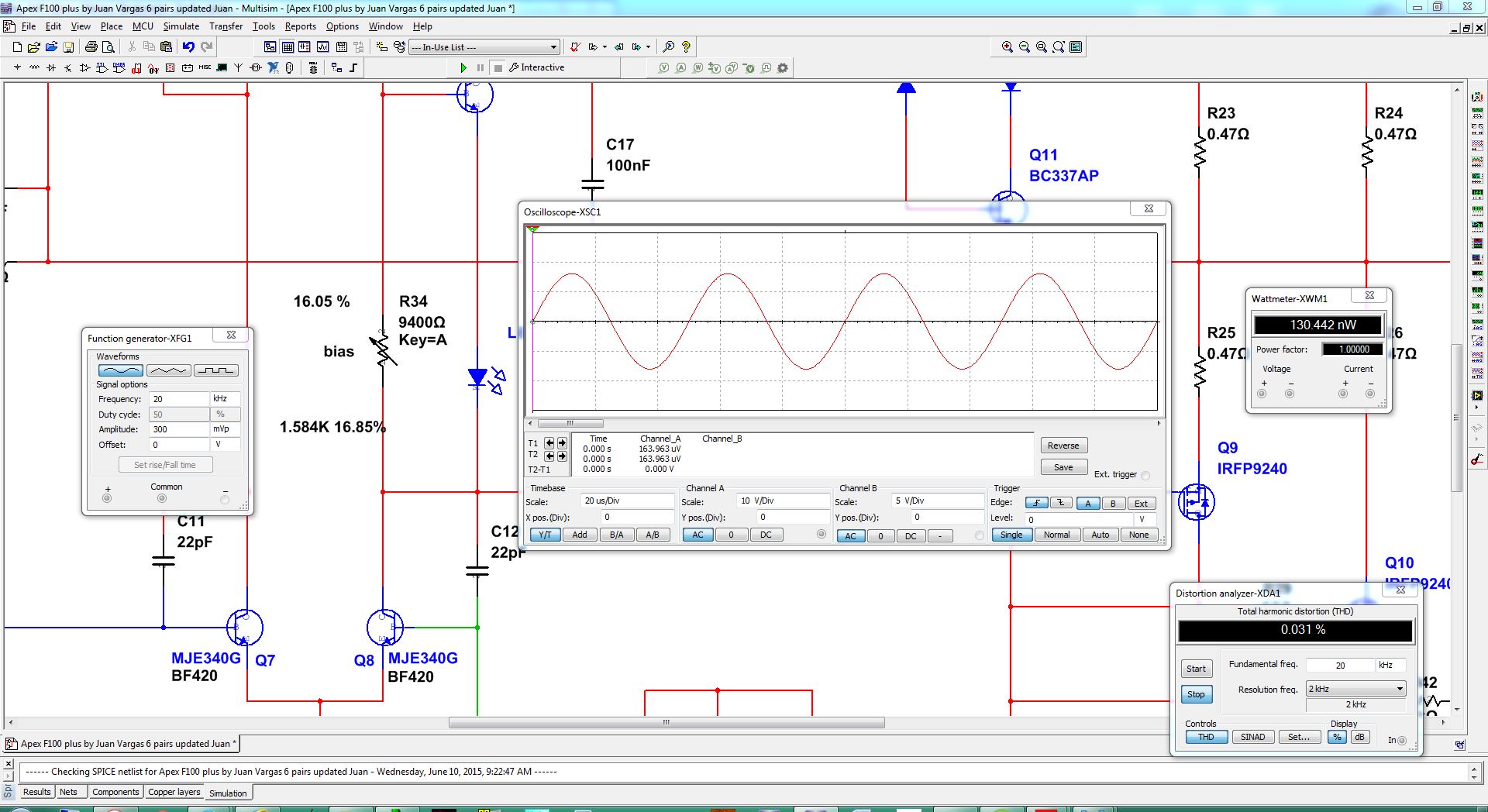Screen dimensions: 1488x812
Task: Toggle B/A display mode on oscilloscope
Action: pyautogui.click(x=617, y=535)
